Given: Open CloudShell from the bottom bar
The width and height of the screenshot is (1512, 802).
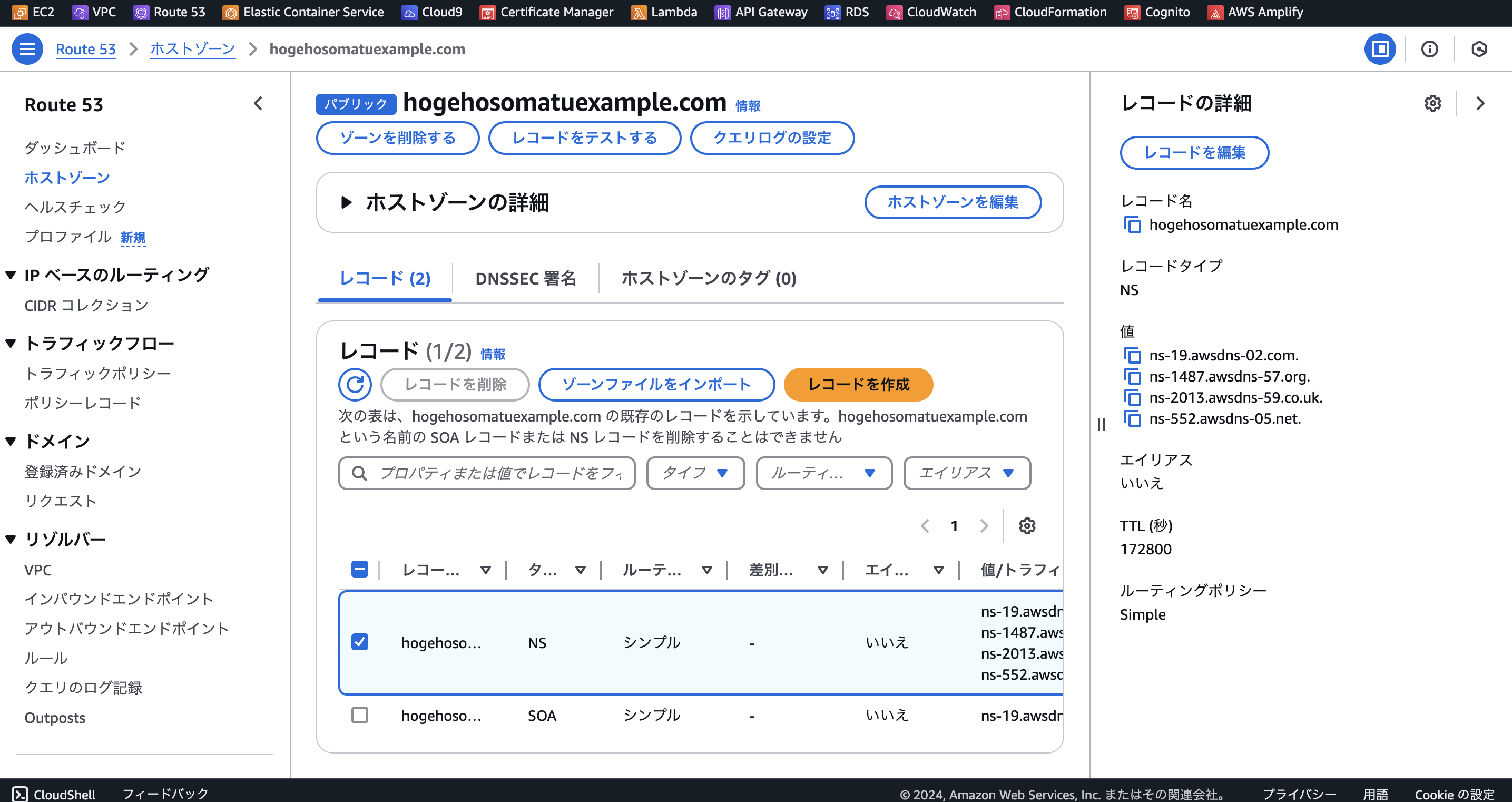Looking at the screenshot, I should tap(55, 795).
